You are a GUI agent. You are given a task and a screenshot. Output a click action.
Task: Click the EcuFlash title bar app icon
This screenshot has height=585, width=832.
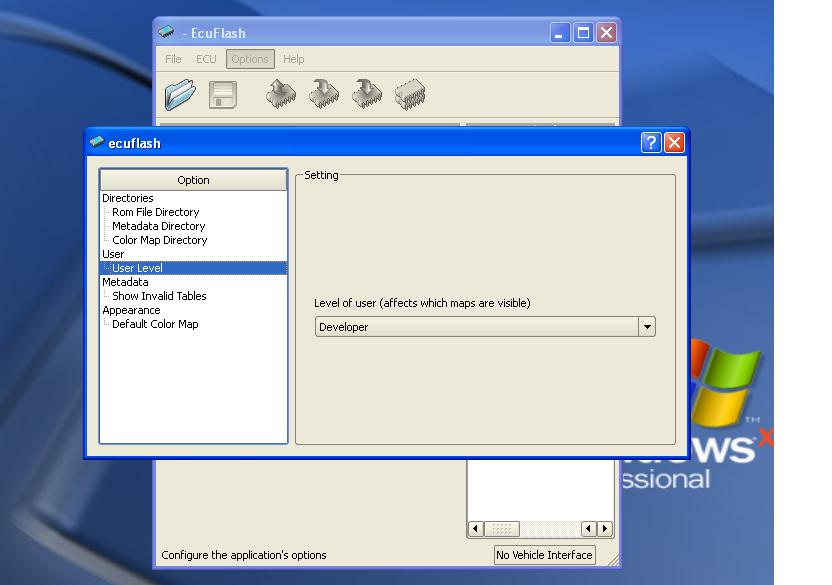click(166, 32)
